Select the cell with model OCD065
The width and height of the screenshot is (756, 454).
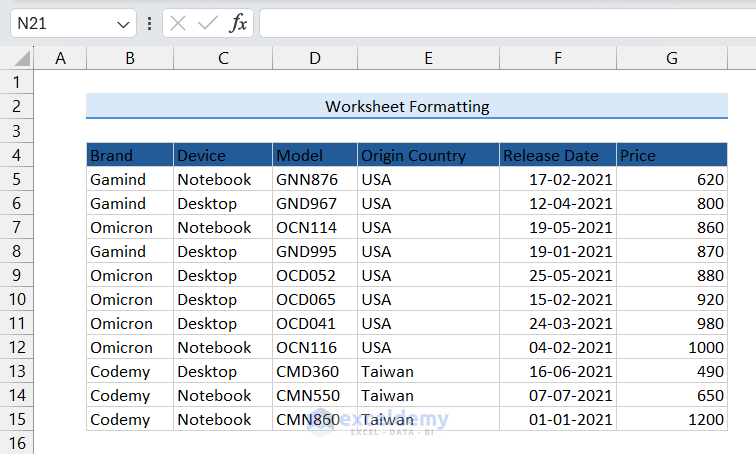pos(315,299)
